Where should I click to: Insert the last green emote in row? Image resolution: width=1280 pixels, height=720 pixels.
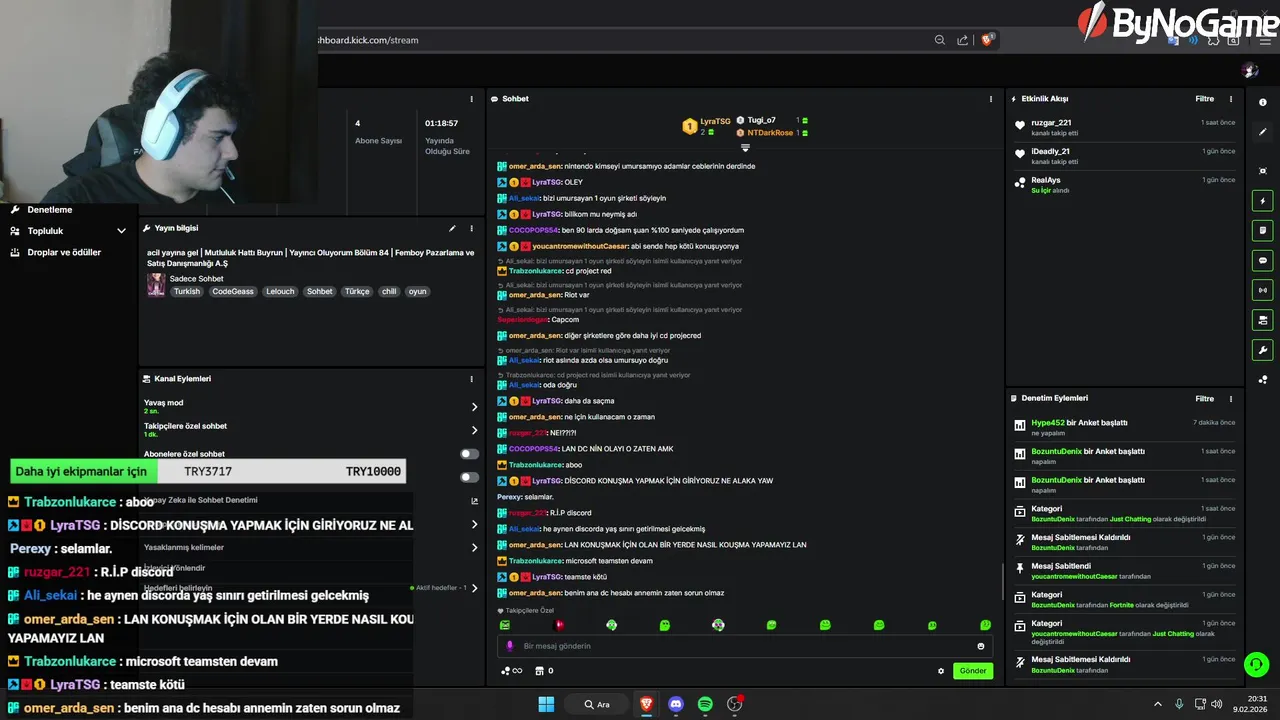(x=985, y=625)
